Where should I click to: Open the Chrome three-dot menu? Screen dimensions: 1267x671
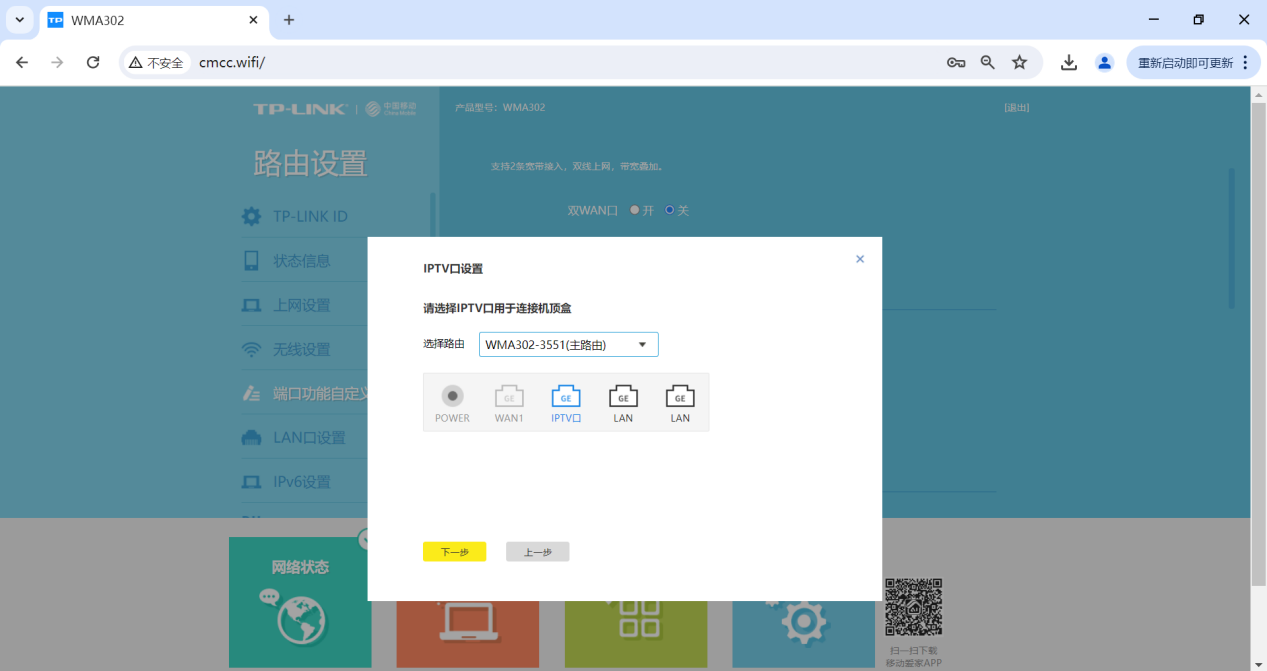1245,62
